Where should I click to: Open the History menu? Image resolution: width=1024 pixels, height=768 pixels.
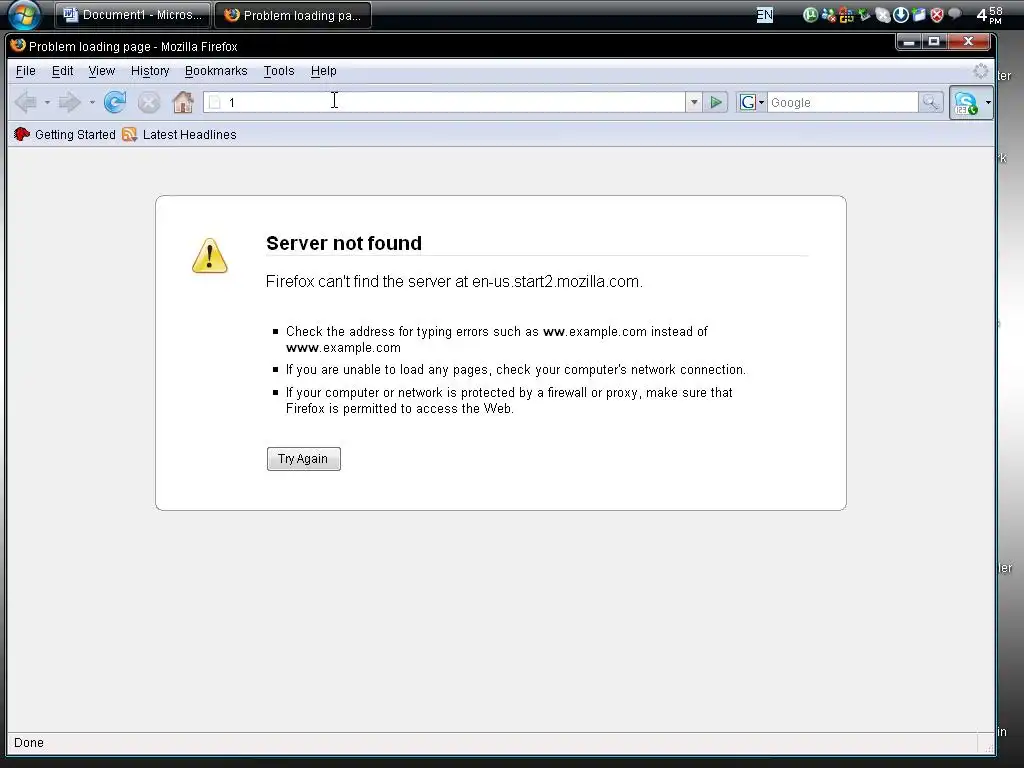pos(150,71)
